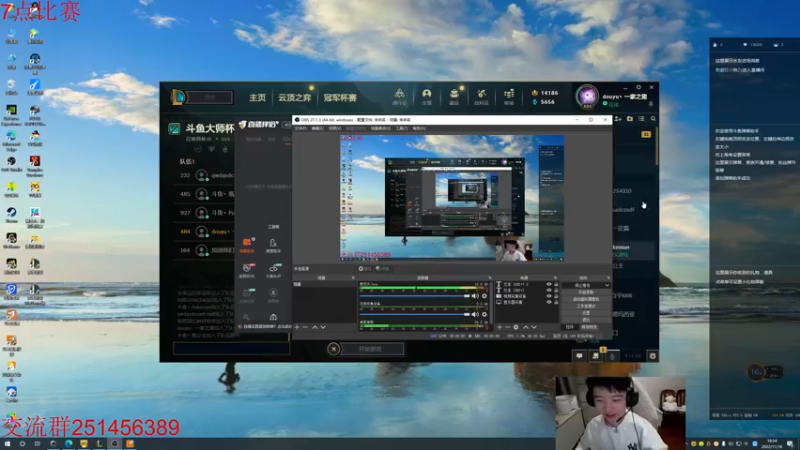The width and height of the screenshot is (800, 450).
Task: Open the League client Loot (战利品) icon
Action: click(x=481, y=96)
